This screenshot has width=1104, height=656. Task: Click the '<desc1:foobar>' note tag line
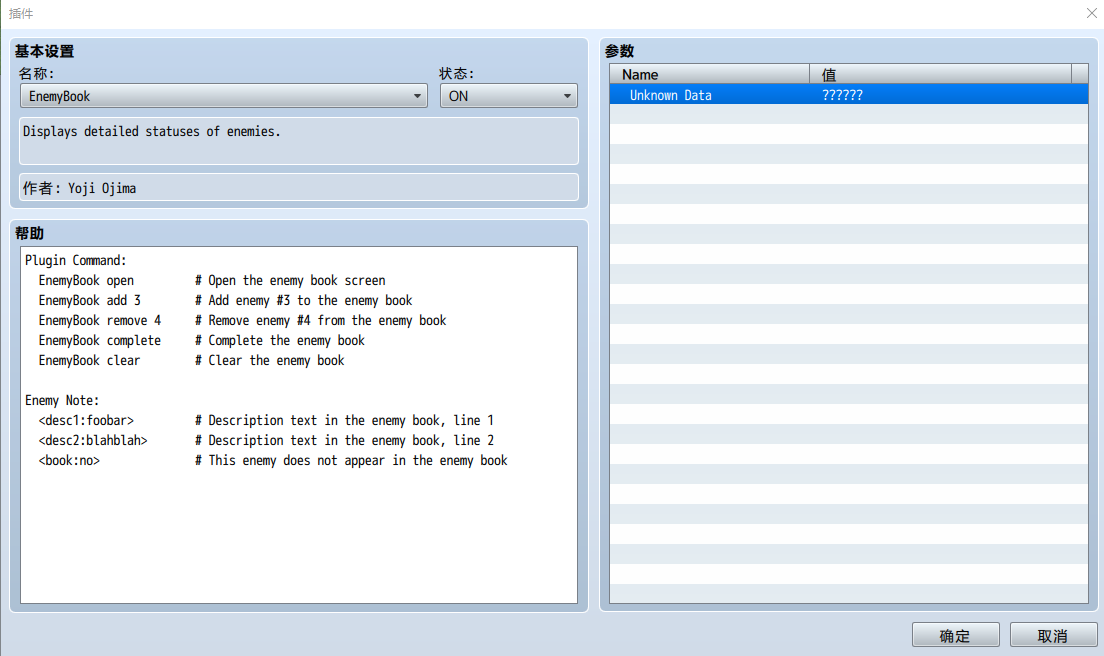266,420
